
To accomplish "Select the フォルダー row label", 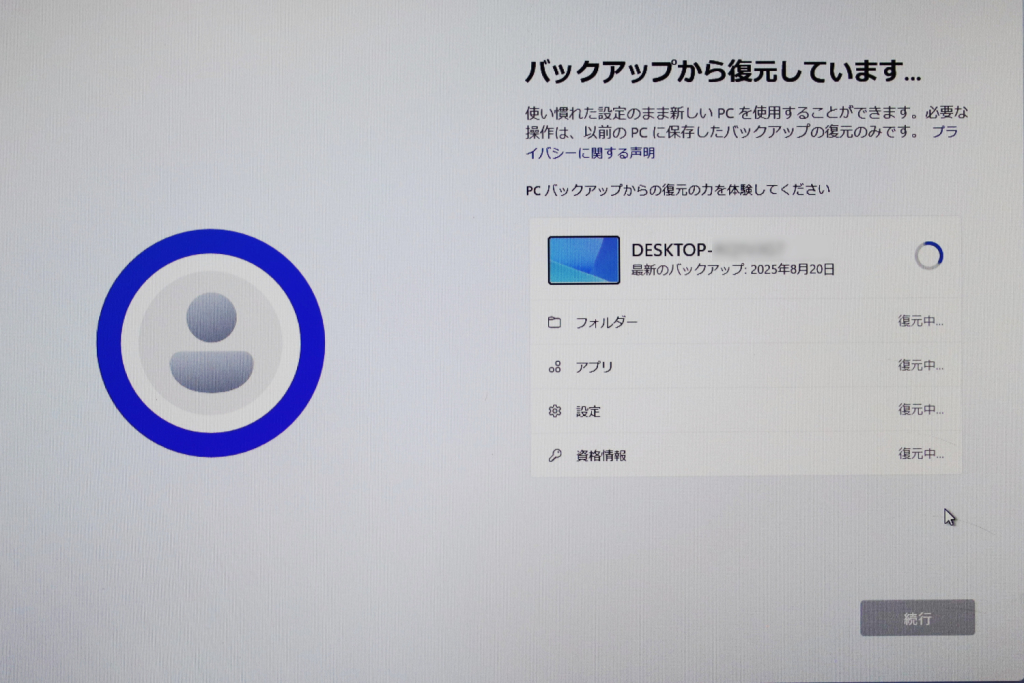I will 606,323.
